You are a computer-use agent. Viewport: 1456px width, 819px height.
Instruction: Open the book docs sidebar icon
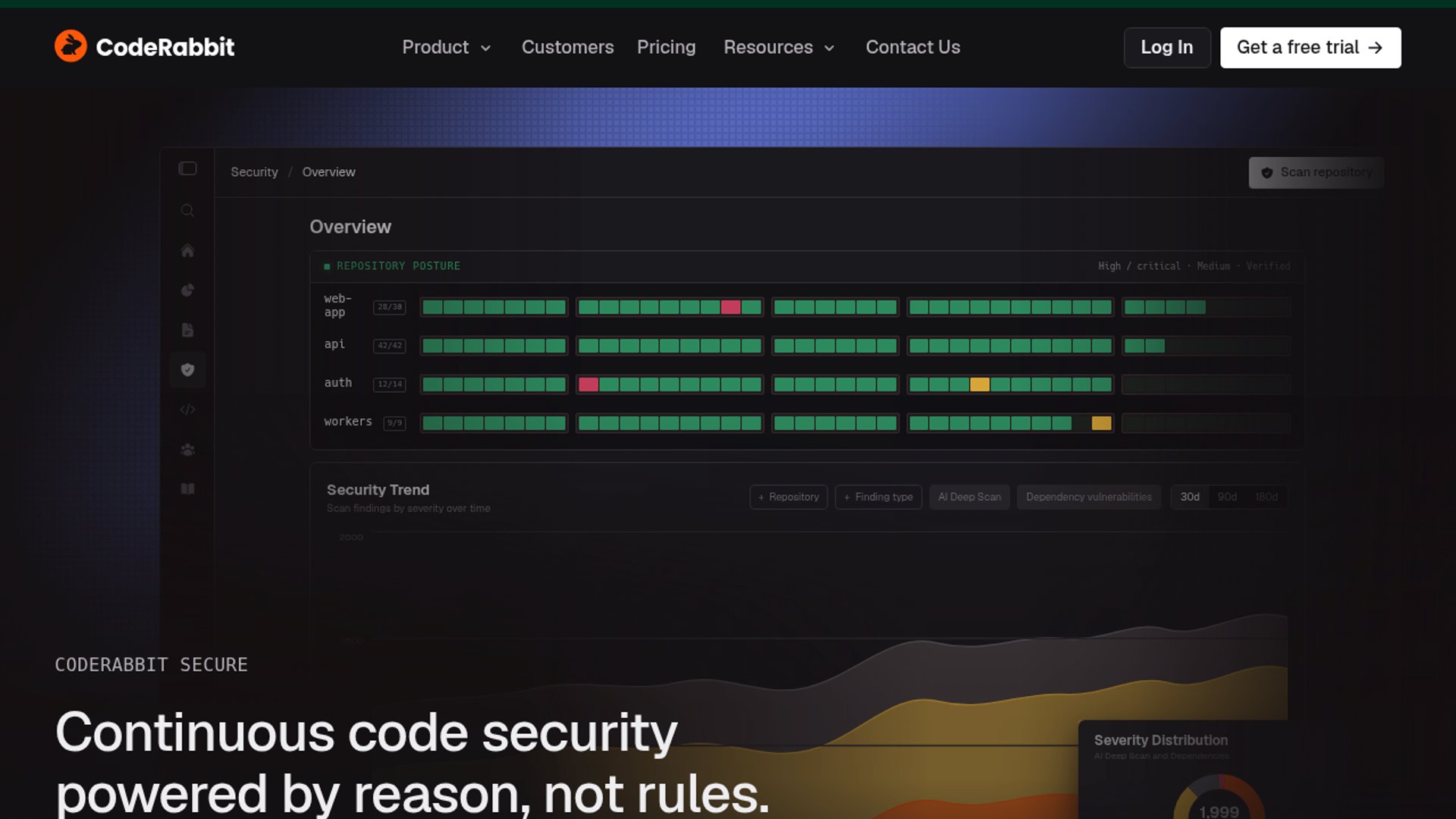coord(187,489)
